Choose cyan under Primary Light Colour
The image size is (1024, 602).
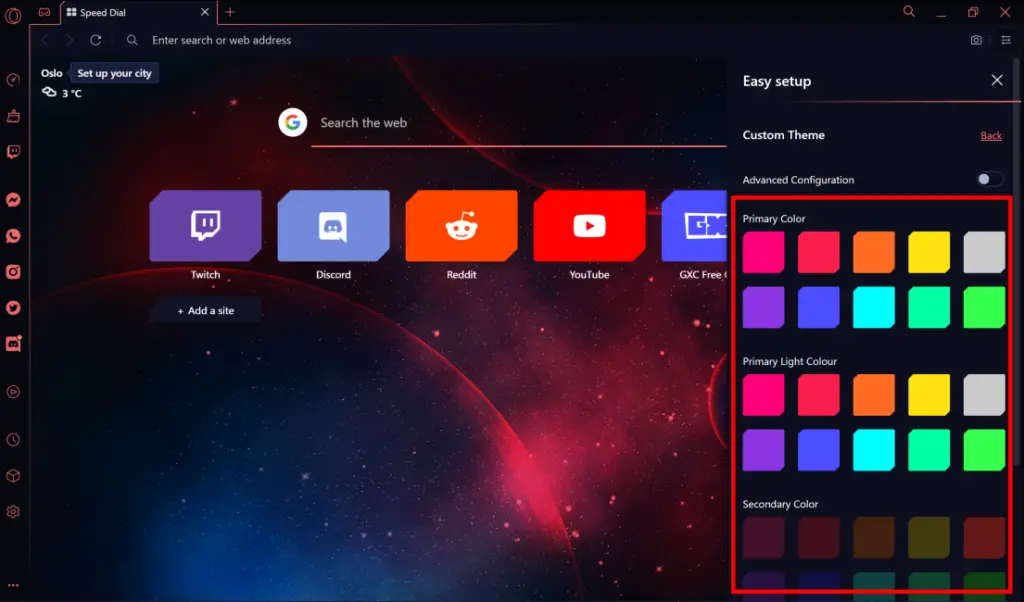coord(874,450)
